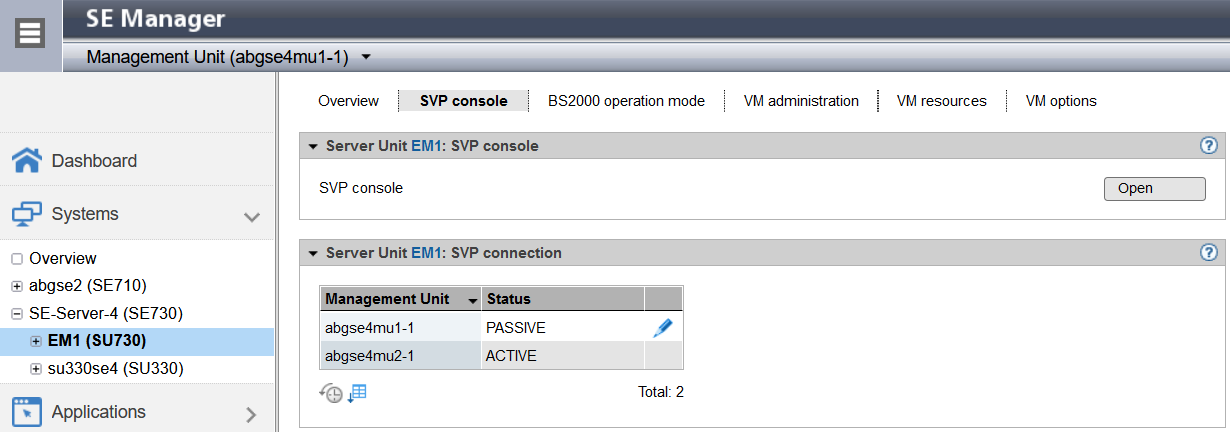
Task: Sort table by Management Unit column
Action: click(471, 299)
